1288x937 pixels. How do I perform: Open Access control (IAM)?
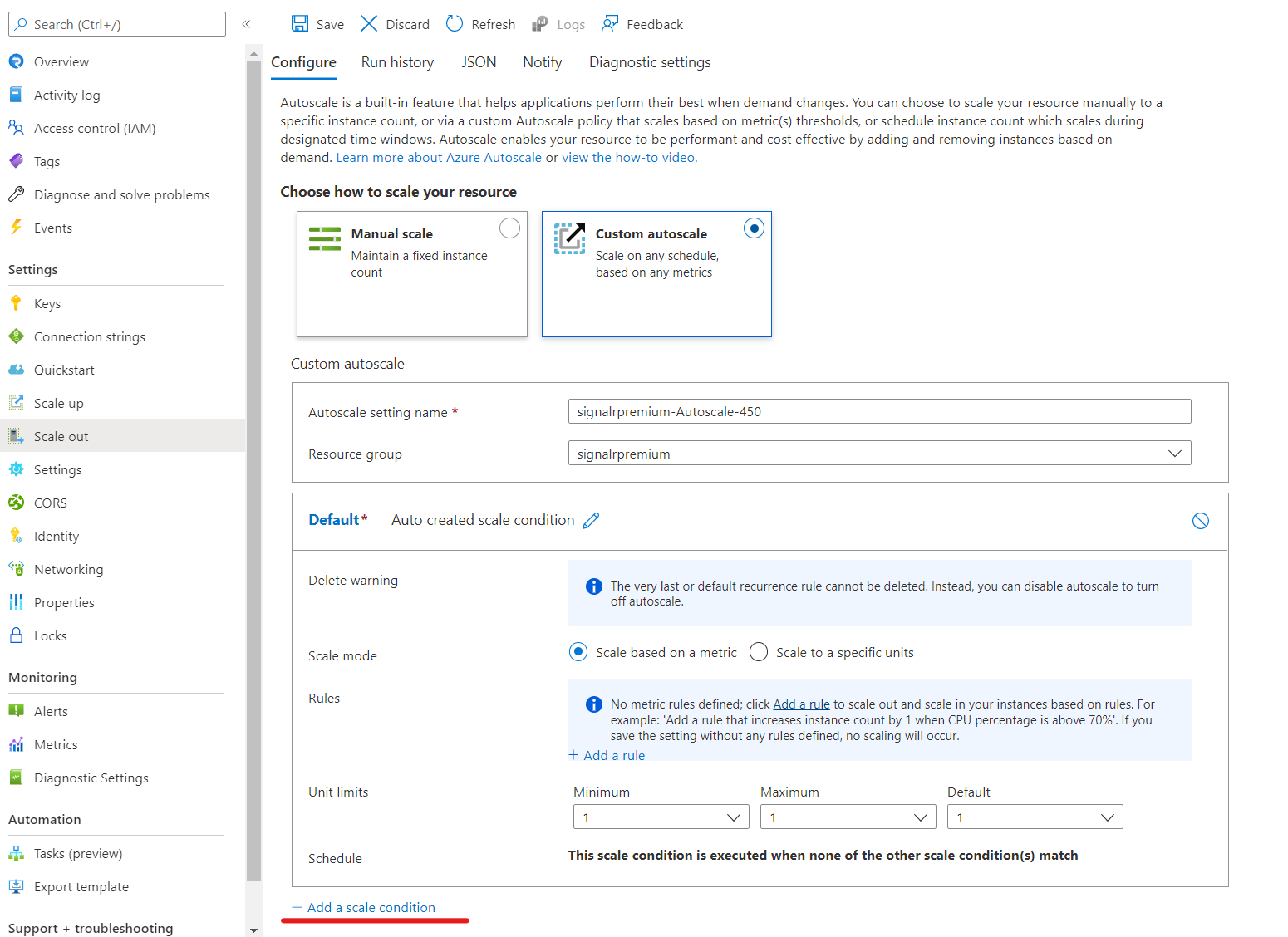(94, 128)
